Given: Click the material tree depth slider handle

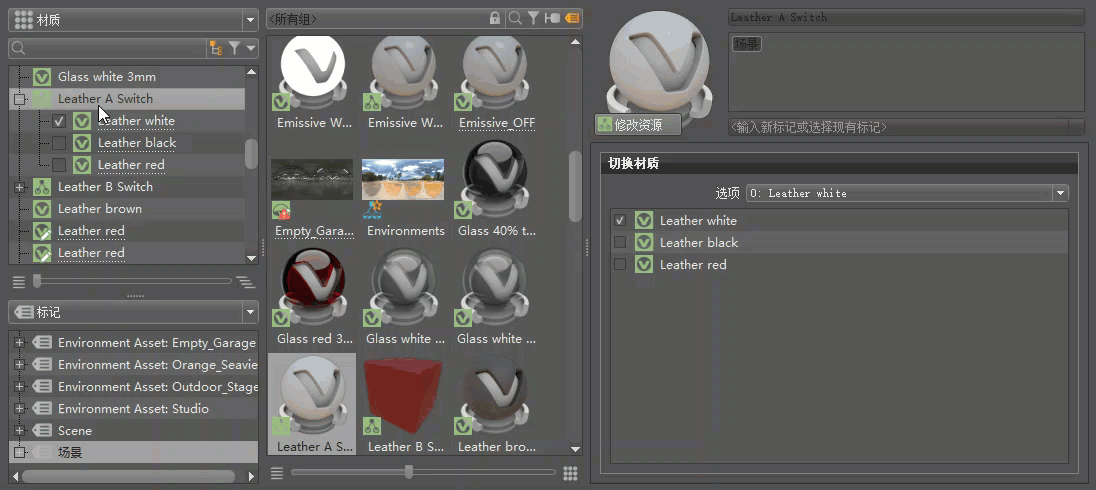Looking at the screenshot, I should point(37,281).
